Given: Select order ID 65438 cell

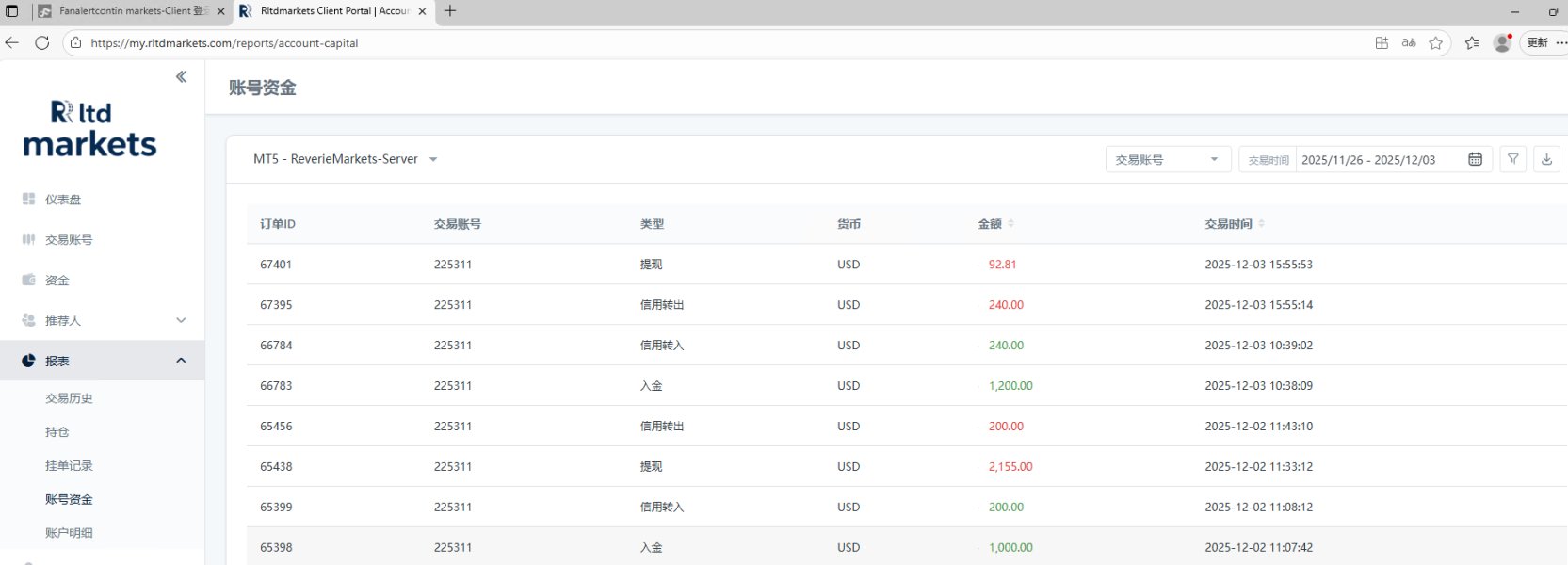Looking at the screenshot, I should 276,467.
